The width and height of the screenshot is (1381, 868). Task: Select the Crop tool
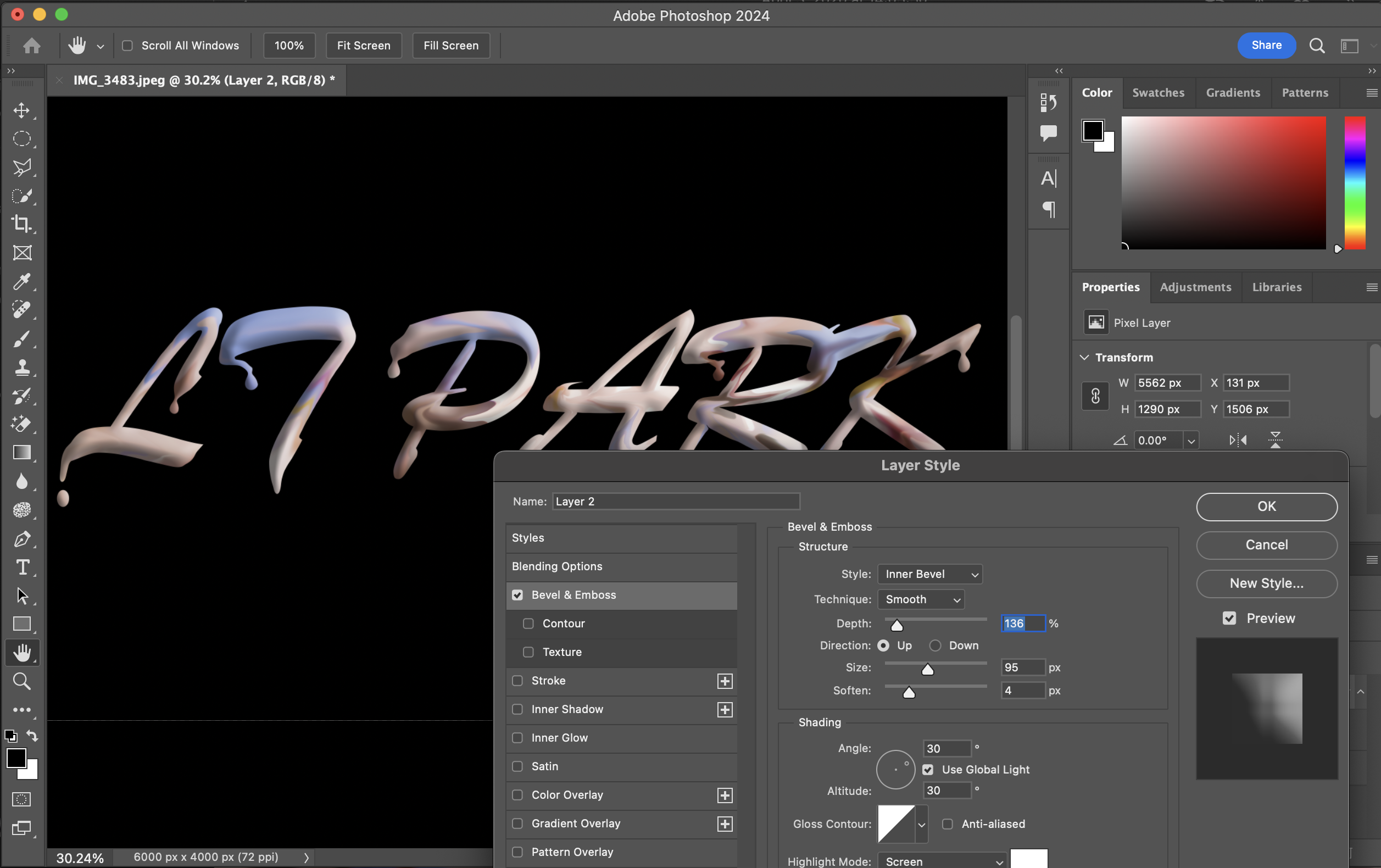click(22, 224)
